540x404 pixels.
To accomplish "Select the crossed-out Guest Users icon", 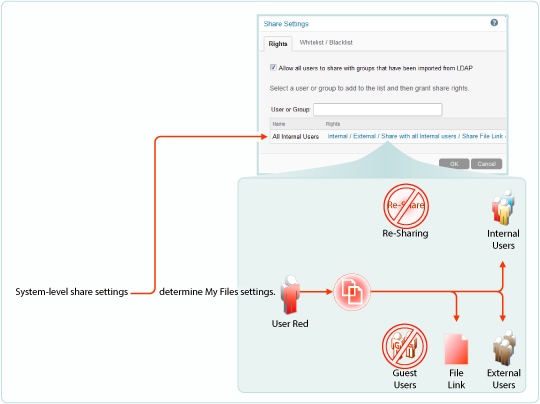I will pos(404,345).
